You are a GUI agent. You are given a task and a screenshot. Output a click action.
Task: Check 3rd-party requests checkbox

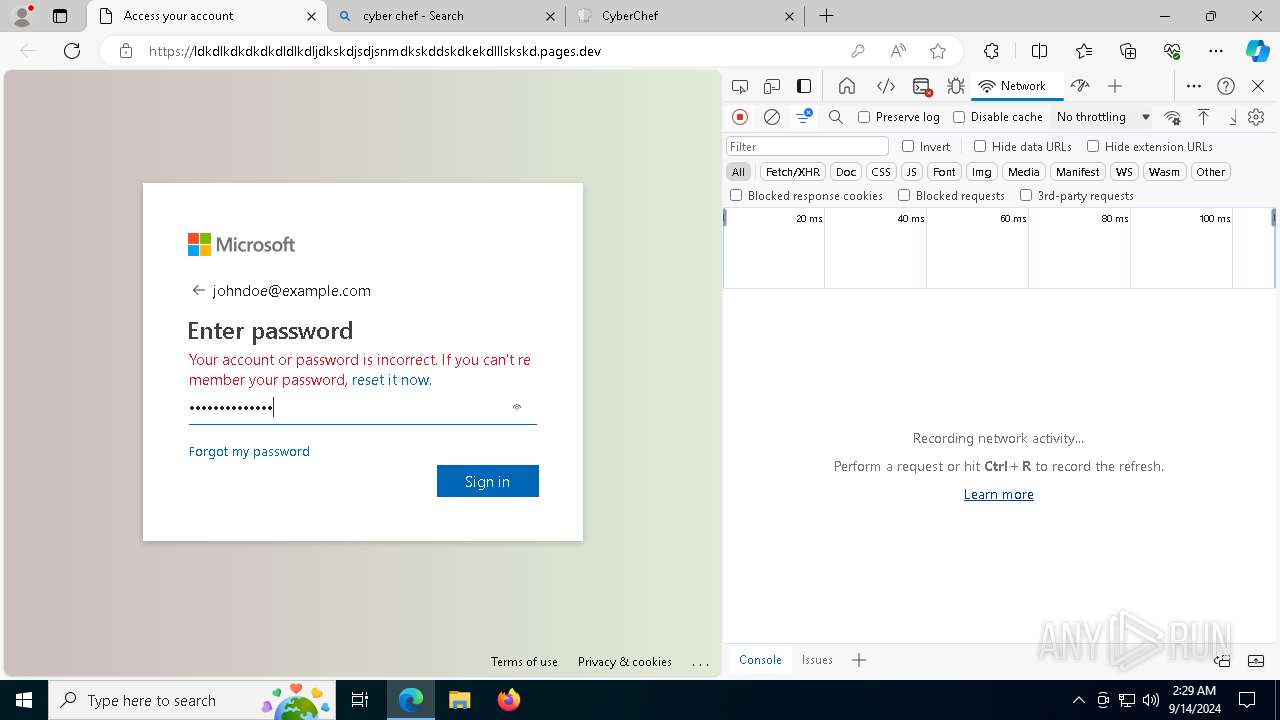(x=1026, y=195)
